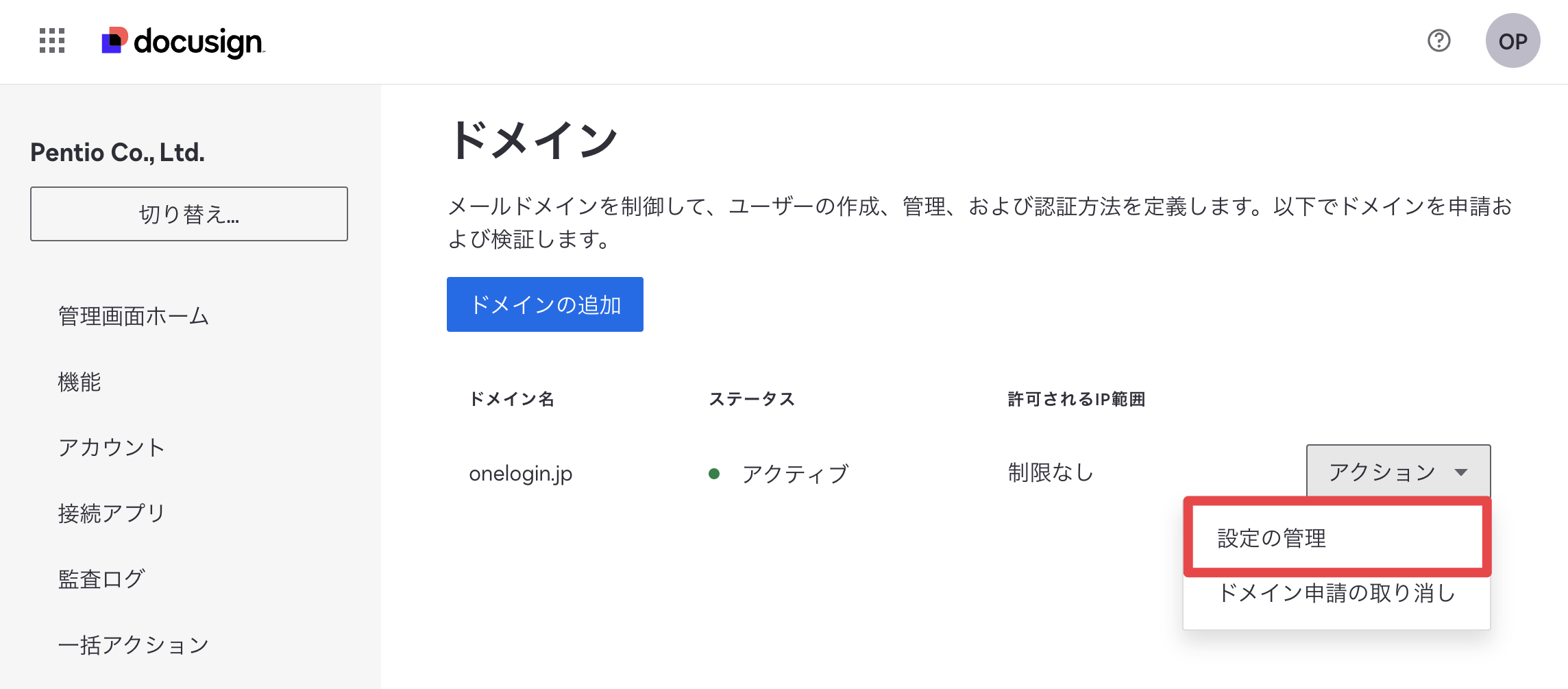Open アカウント in the sidebar
The width and height of the screenshot is (1568, 689).
(x=112, y=448)
